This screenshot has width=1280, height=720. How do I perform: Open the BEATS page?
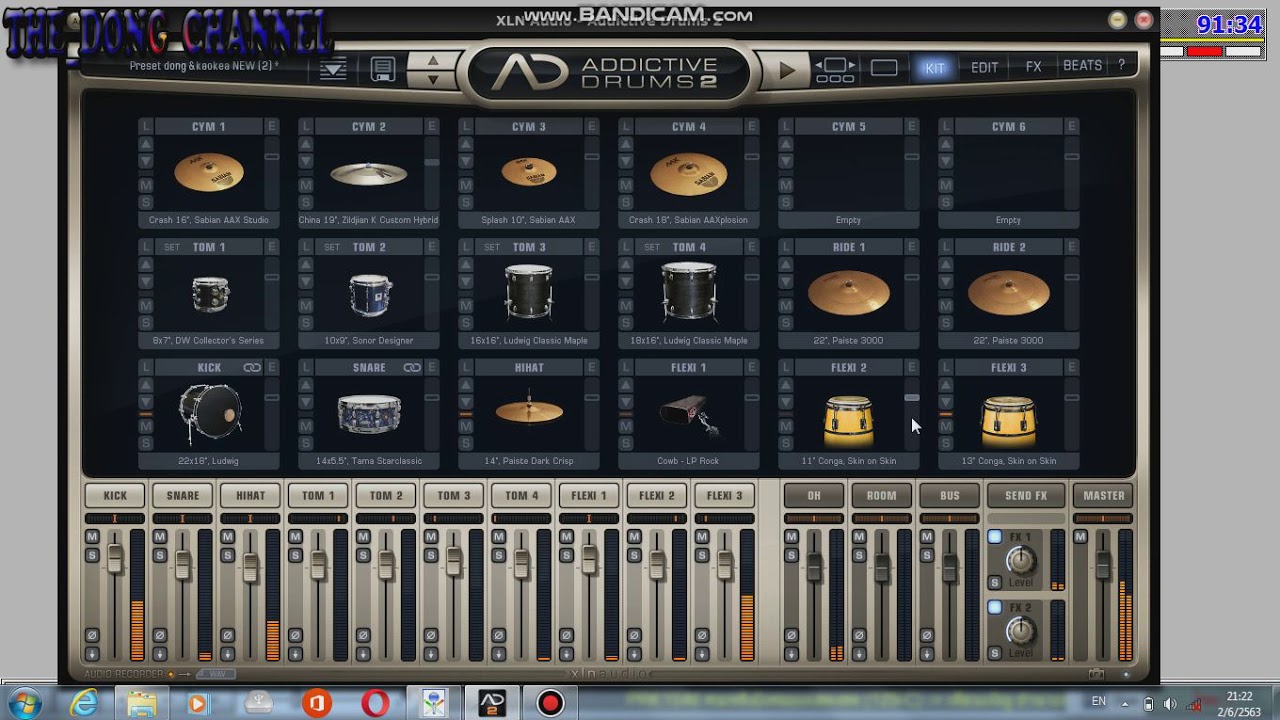pyautogui.click(x=1082, y=66)
